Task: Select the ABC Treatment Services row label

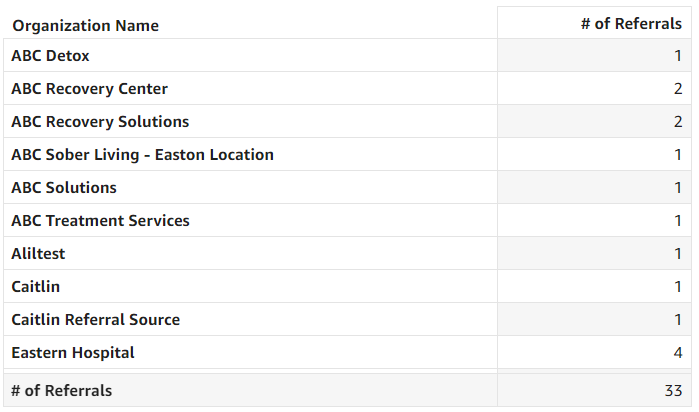Action: click(100, 221)
